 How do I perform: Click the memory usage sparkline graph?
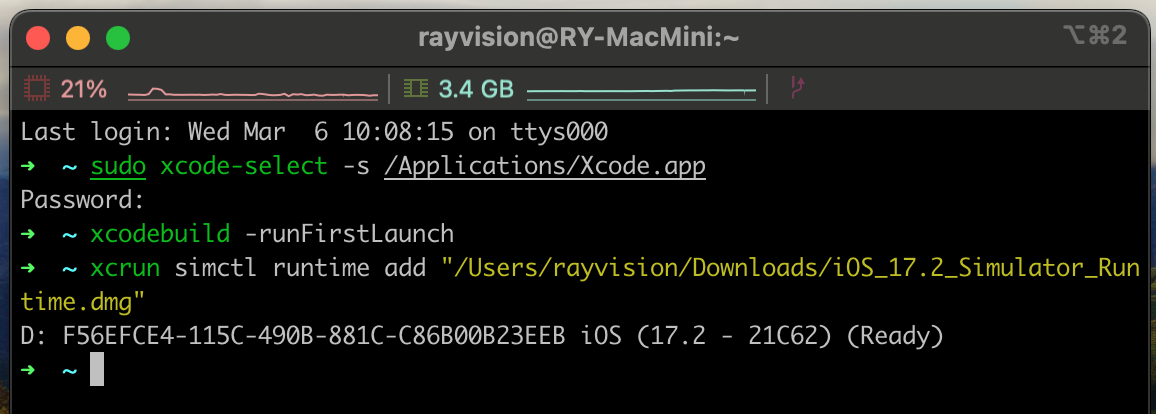[x=641, y=92]
